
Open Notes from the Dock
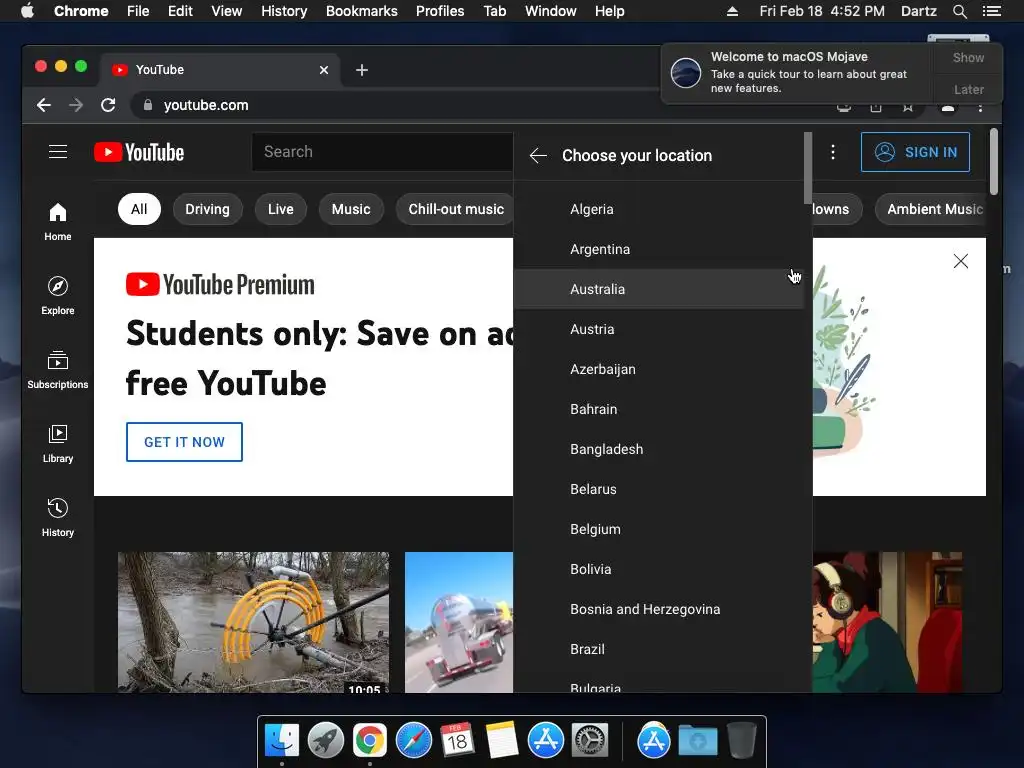502,740
